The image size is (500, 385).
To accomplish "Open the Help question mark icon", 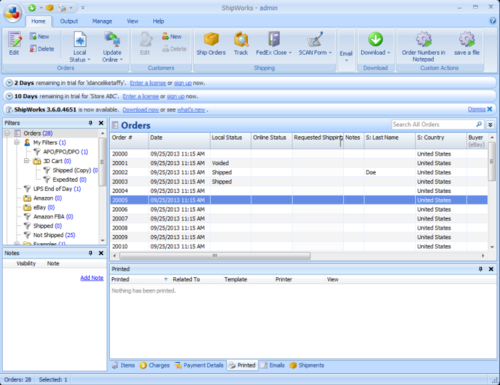I will click(493, 21).
